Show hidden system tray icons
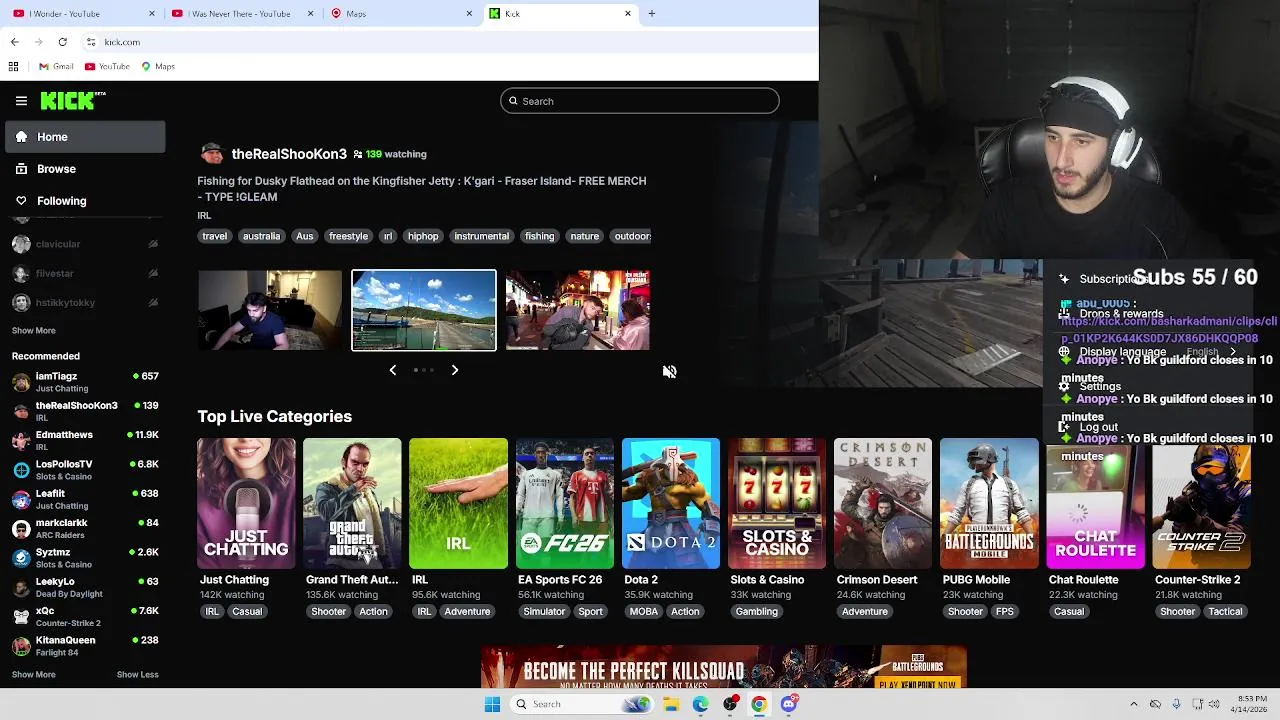Image resolution: width=1280 pixels, height=720 pixels. [x=1133, y=704]
